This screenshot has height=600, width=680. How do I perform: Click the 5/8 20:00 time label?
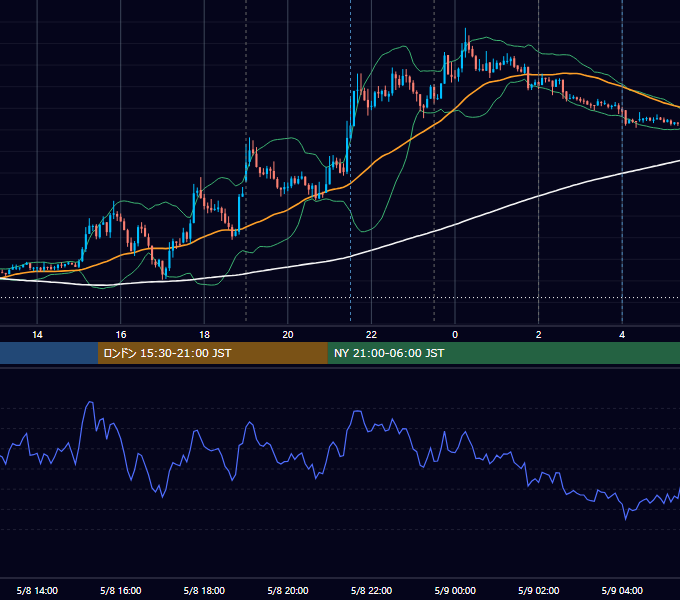click(288, 590)
